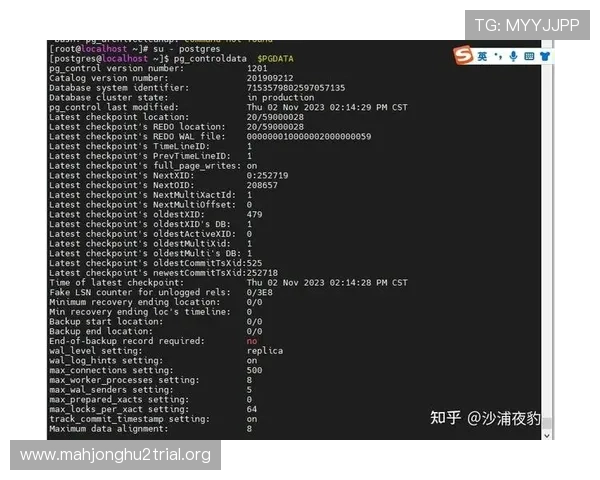Click the oldestXID value '479'
The height and width of the screenshot is (480, 600).
pyautogui.click(x=254, y=214)
